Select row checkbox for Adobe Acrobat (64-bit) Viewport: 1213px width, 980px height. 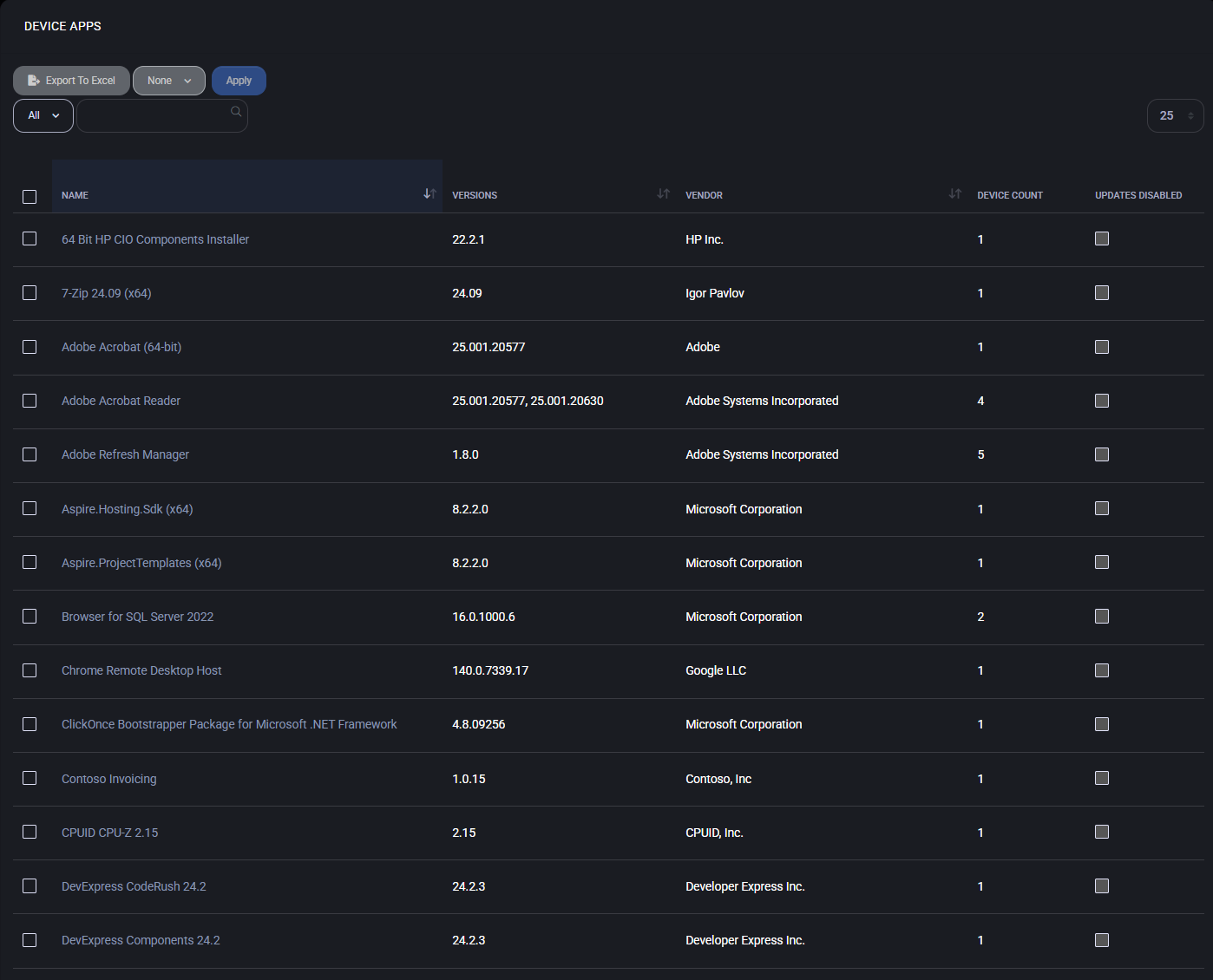point(30,347)
